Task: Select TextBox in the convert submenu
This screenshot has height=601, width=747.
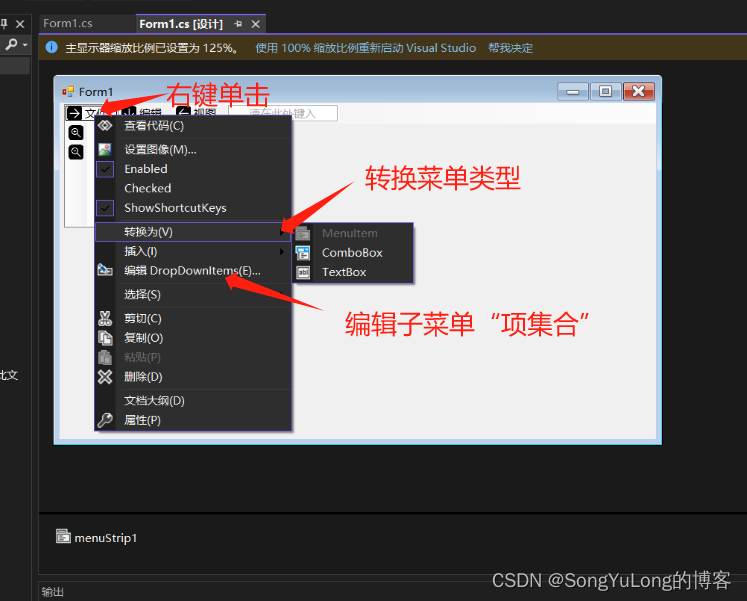Action: 353,272
